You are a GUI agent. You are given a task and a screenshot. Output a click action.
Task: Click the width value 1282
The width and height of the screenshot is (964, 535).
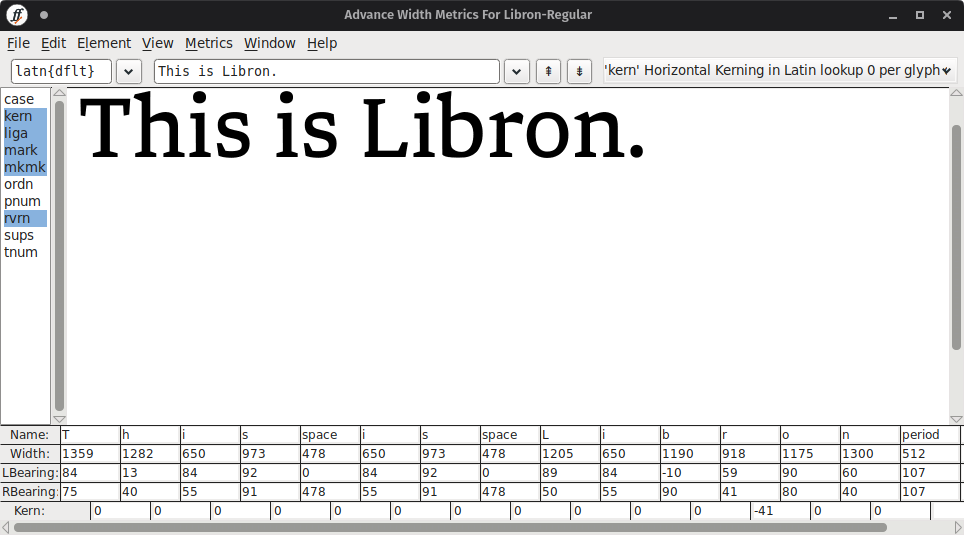(150, 454)
